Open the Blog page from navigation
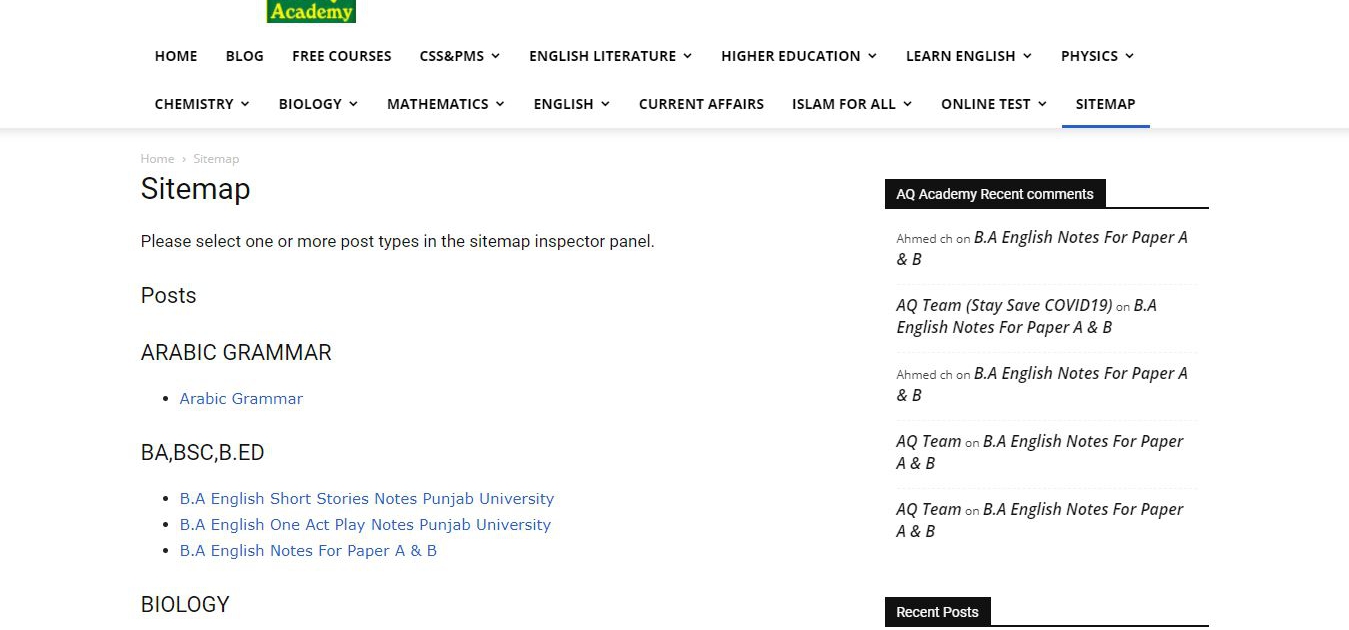The height and width of the screenshot is (630, 1349). click(x=245, y=56)
